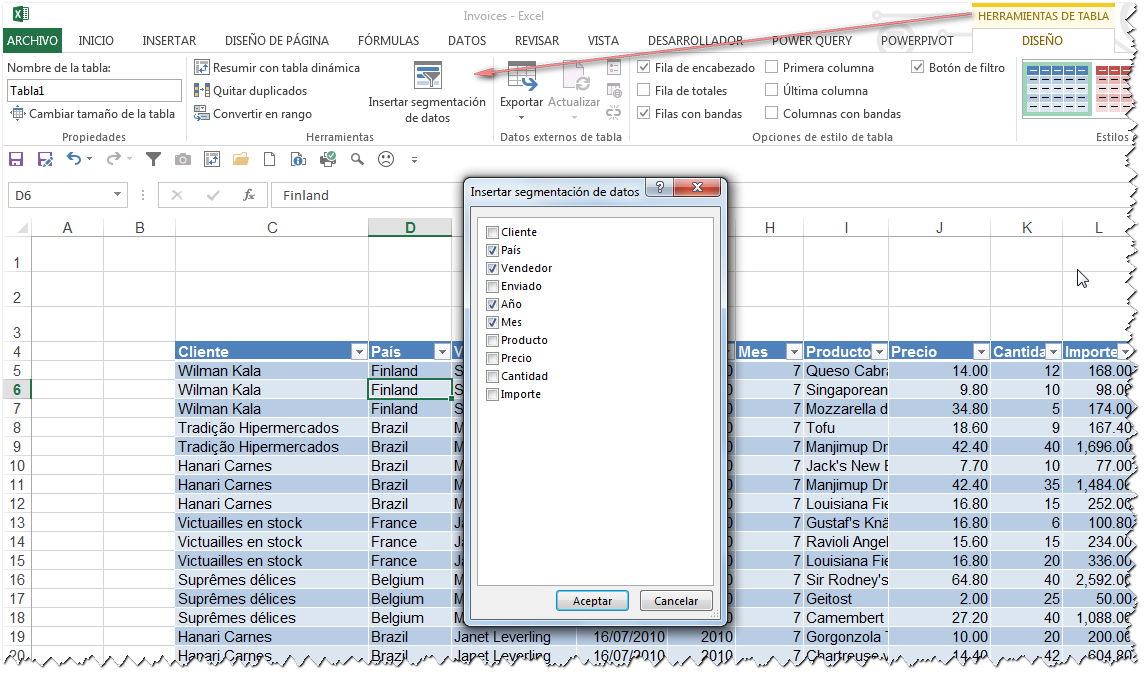Image resolution: width=1147 pixels, height=676 pixels.
Task: Toggle Fila de totales on
Action: click(x=643, y=90)
